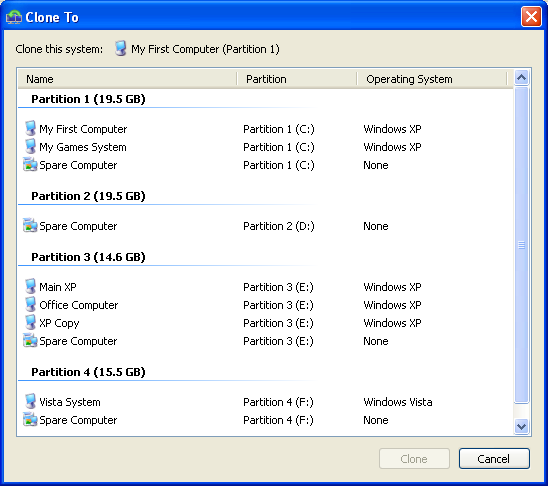Select My First Computer computer icon in list
This screenshot has width=548, height=486.
pyautogui.click(x=30, y=128)
